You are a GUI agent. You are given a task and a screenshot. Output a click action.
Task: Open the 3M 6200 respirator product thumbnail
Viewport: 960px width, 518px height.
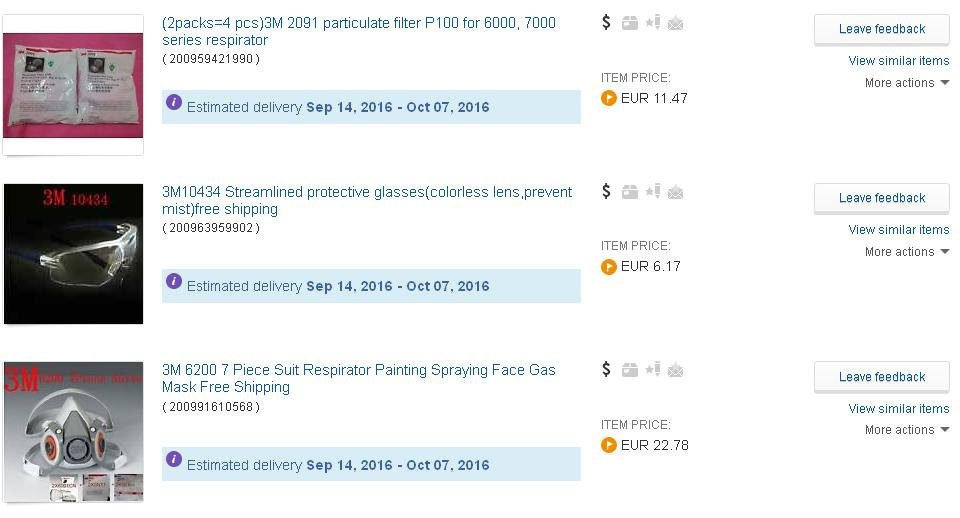tap(73, 432)
